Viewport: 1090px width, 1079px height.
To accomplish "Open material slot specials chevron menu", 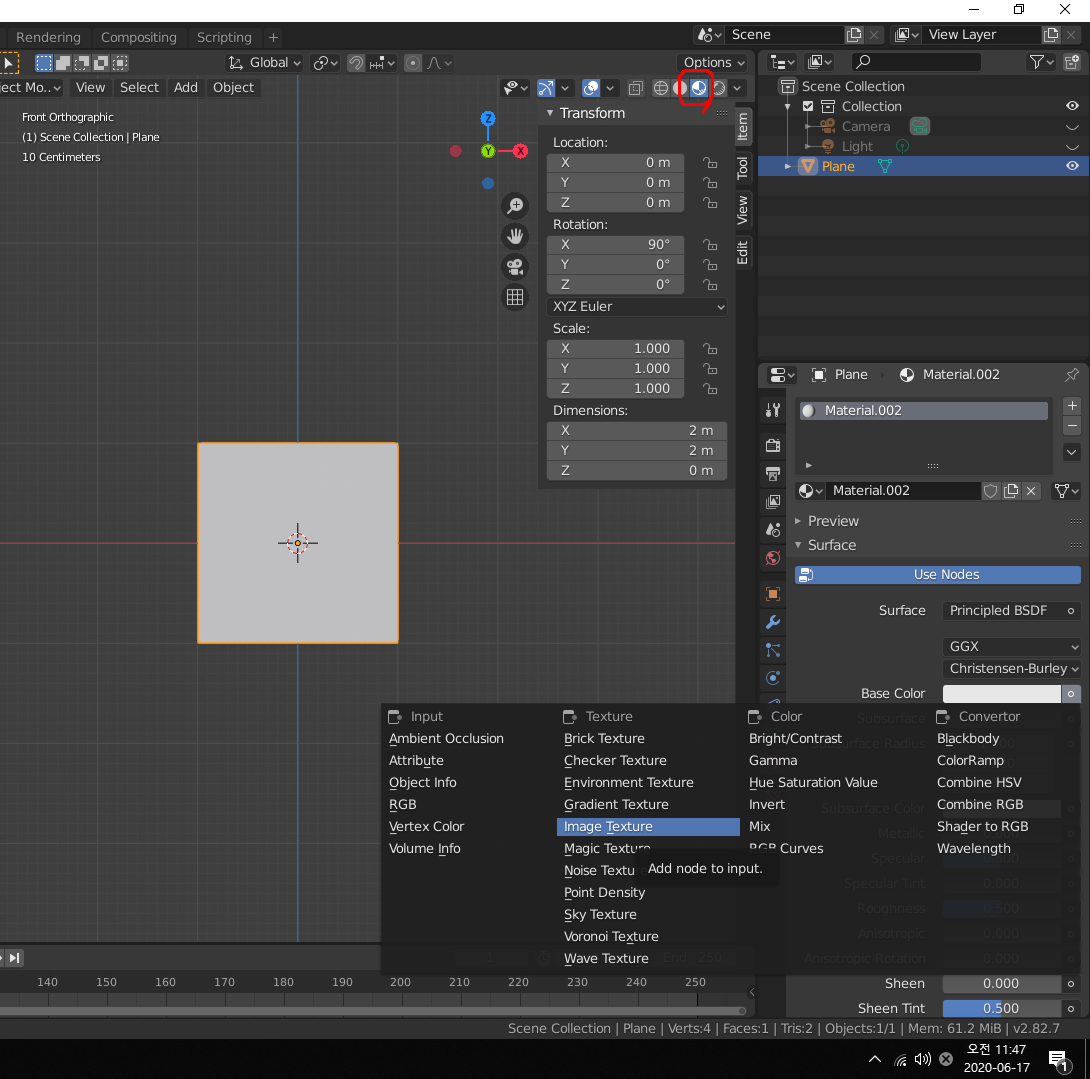I will pos(1072,452).
